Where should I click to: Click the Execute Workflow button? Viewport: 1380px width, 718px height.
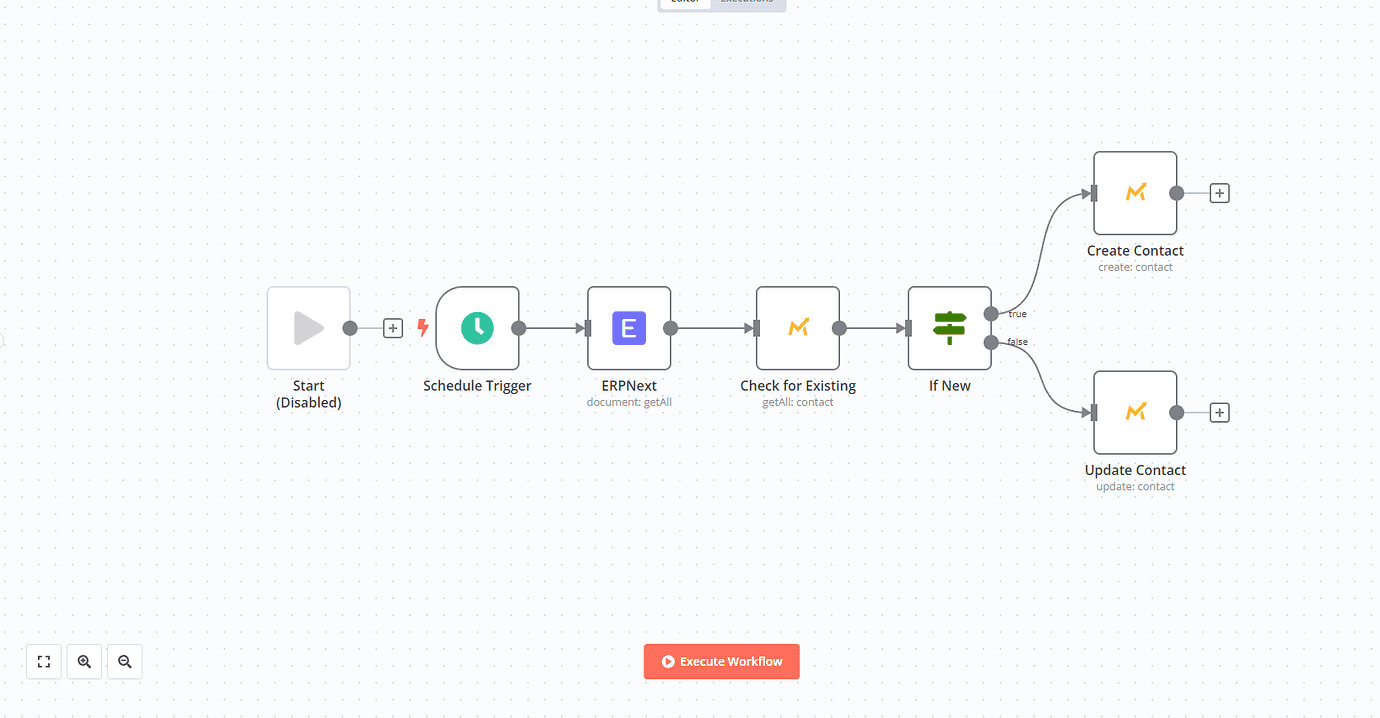click(721, 661)
